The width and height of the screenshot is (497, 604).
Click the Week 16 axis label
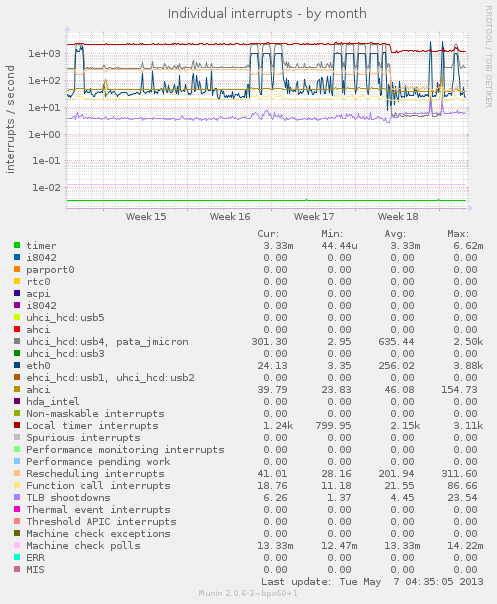click(230, 216)
